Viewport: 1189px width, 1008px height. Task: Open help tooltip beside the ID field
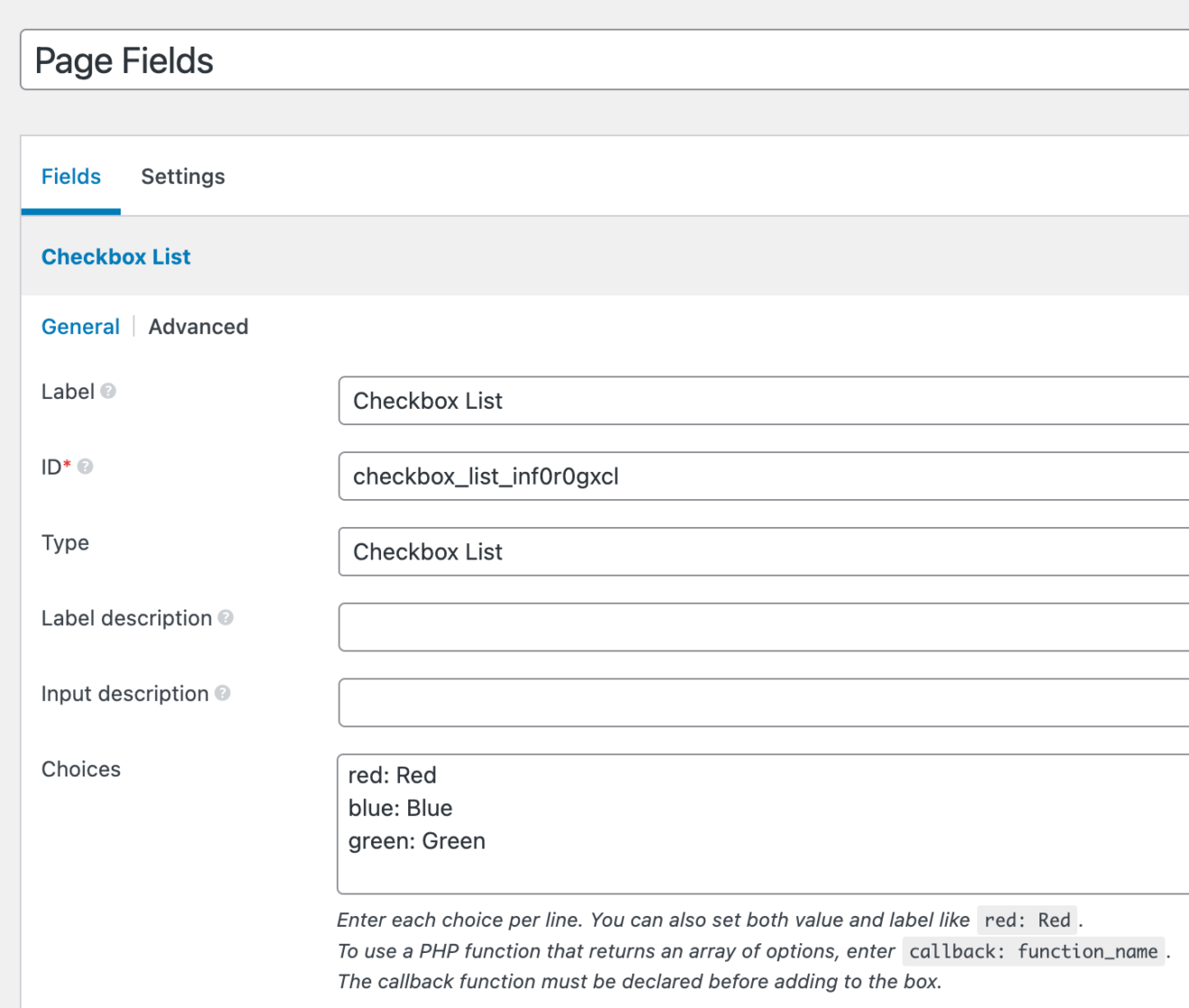point(86,467)
